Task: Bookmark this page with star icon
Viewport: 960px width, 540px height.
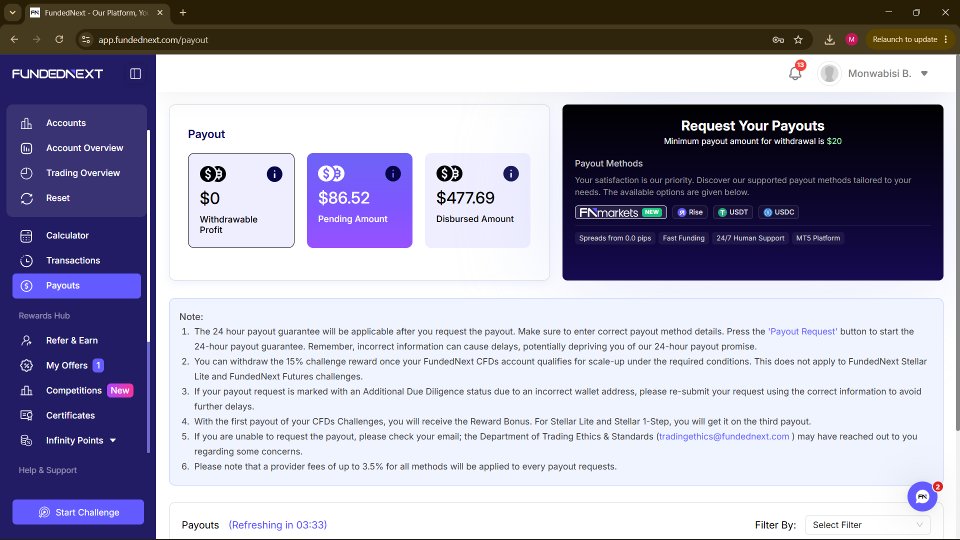Action: tap(798, 40)
